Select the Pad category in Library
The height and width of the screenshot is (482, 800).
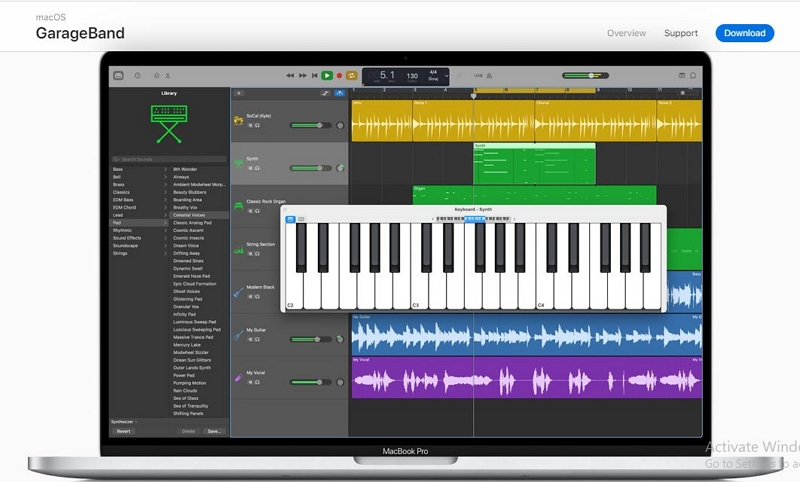pos(139,223)
